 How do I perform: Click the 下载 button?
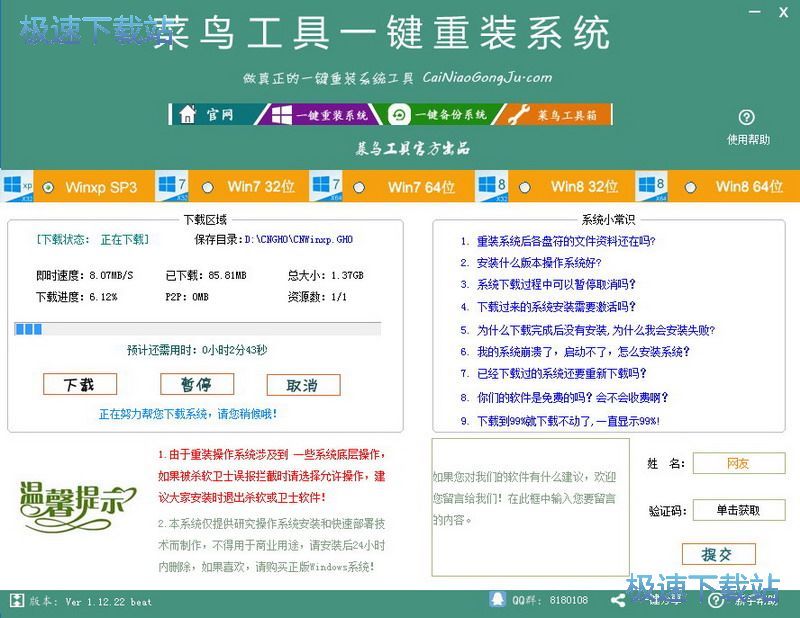[x=79, y=384]
